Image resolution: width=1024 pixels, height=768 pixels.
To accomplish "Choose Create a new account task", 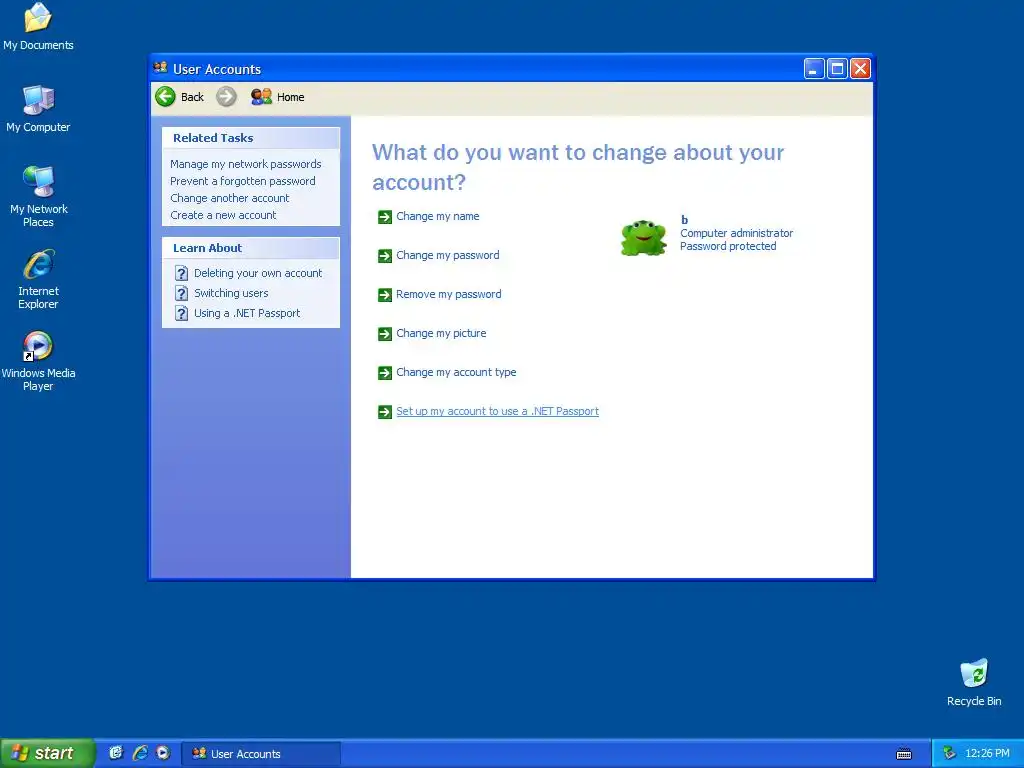I will point(223,215).
